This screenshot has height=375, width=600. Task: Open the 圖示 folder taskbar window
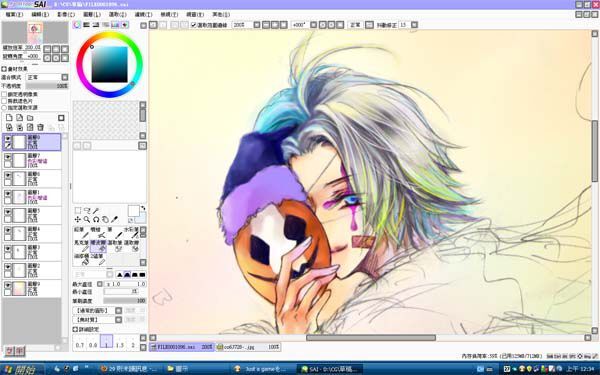point(197,369)
